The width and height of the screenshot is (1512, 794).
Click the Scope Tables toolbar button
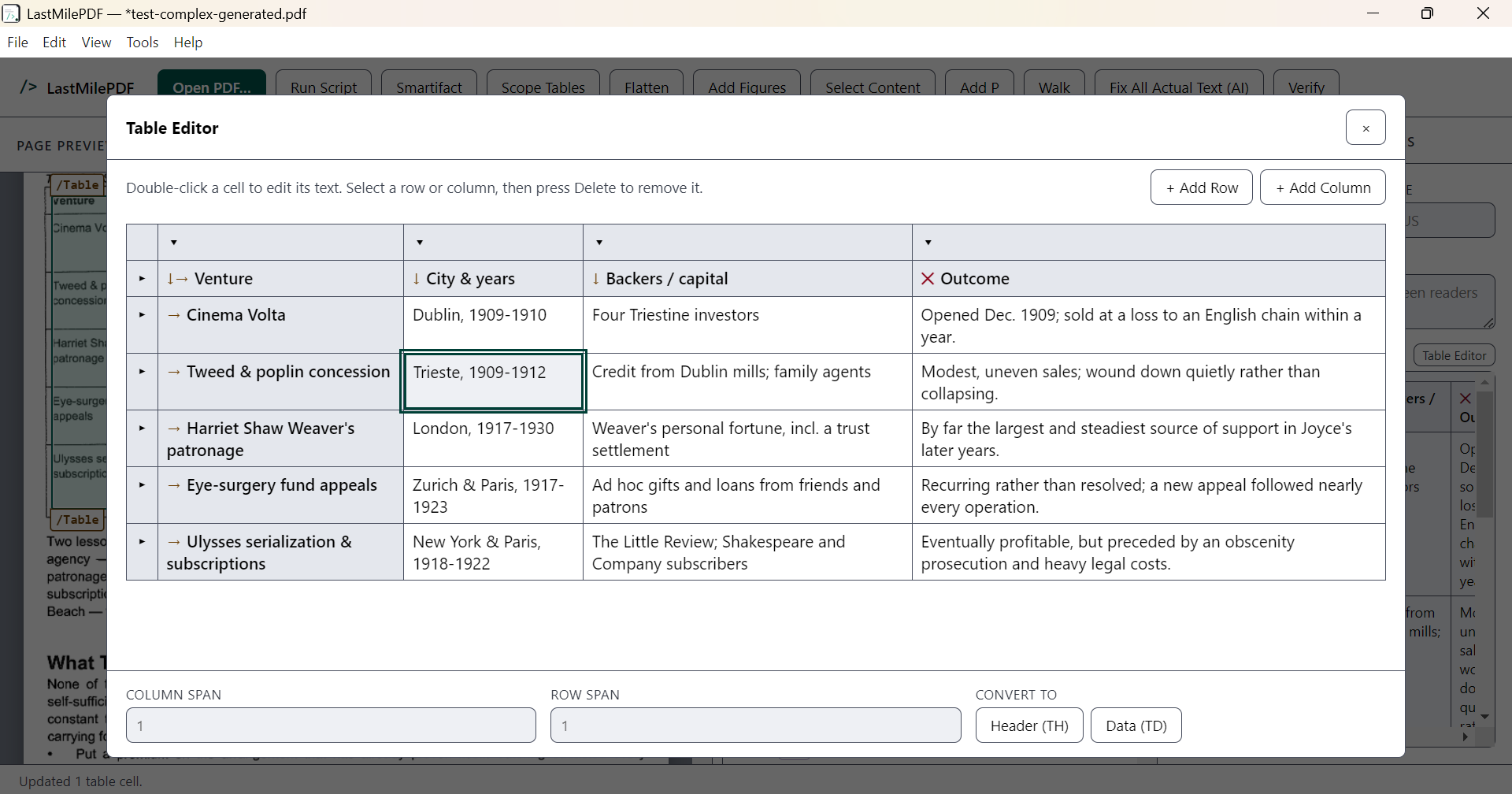click(543, 83)
